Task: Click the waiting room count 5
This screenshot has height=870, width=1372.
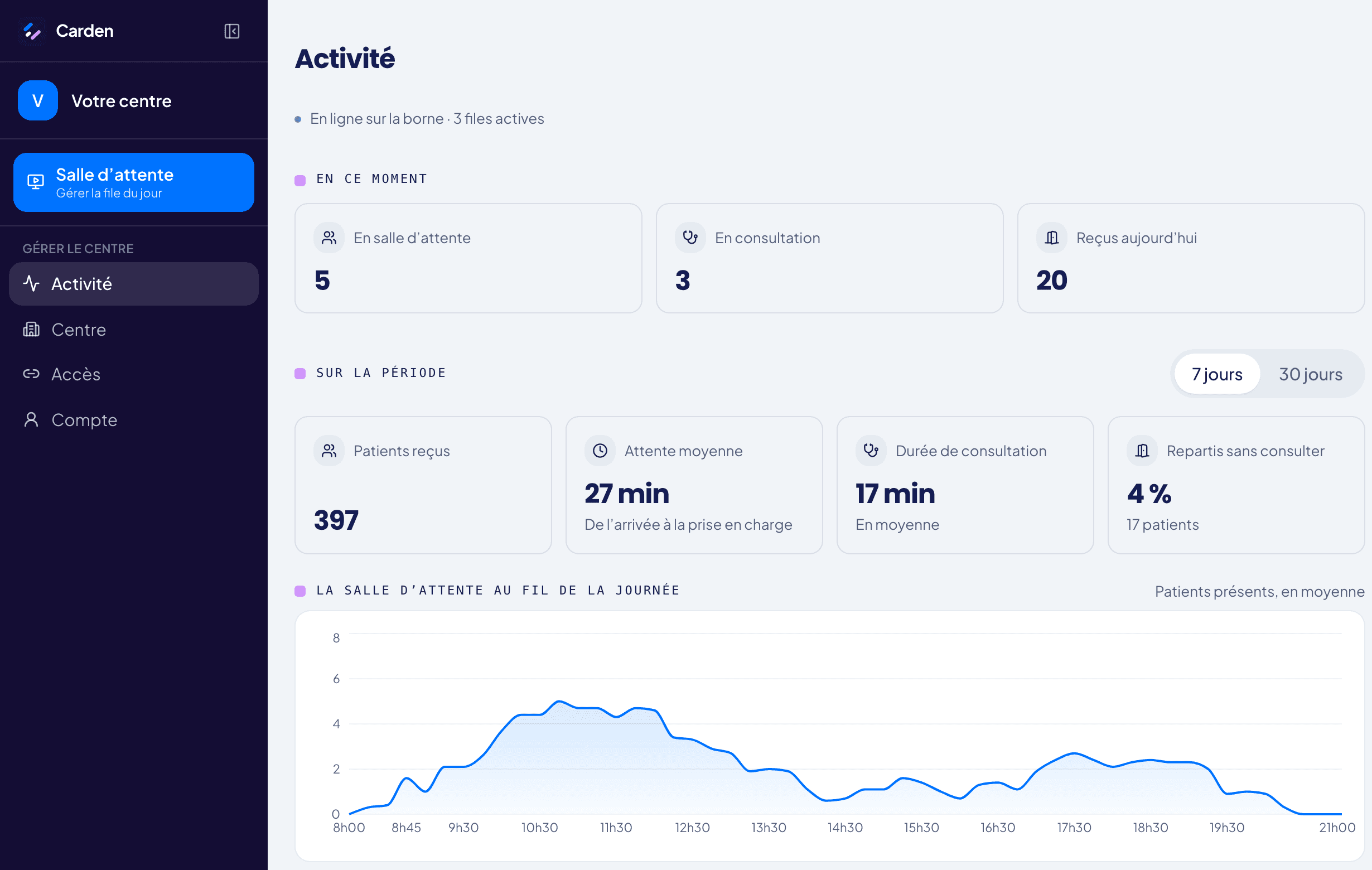Action: [322, 281]
